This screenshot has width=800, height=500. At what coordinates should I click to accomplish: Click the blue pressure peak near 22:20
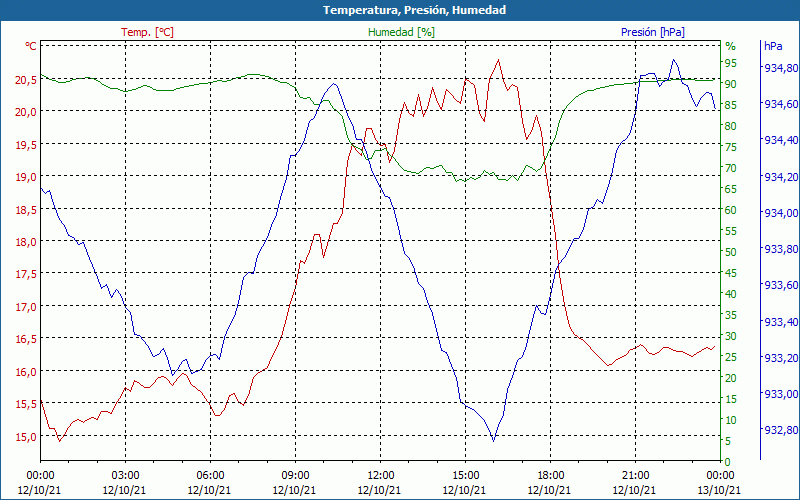coord(673,60)
